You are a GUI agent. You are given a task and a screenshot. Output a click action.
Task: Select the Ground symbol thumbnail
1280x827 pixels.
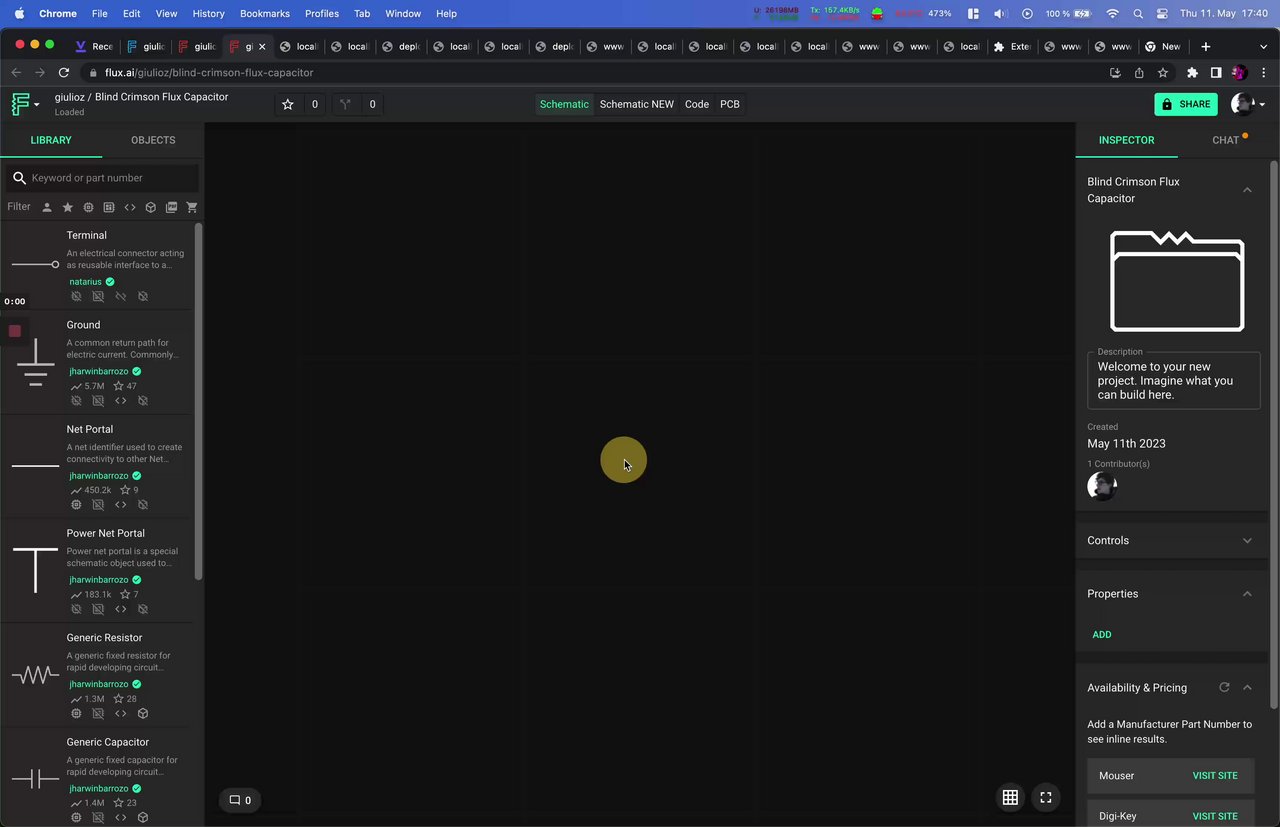(x=36, y=363)
